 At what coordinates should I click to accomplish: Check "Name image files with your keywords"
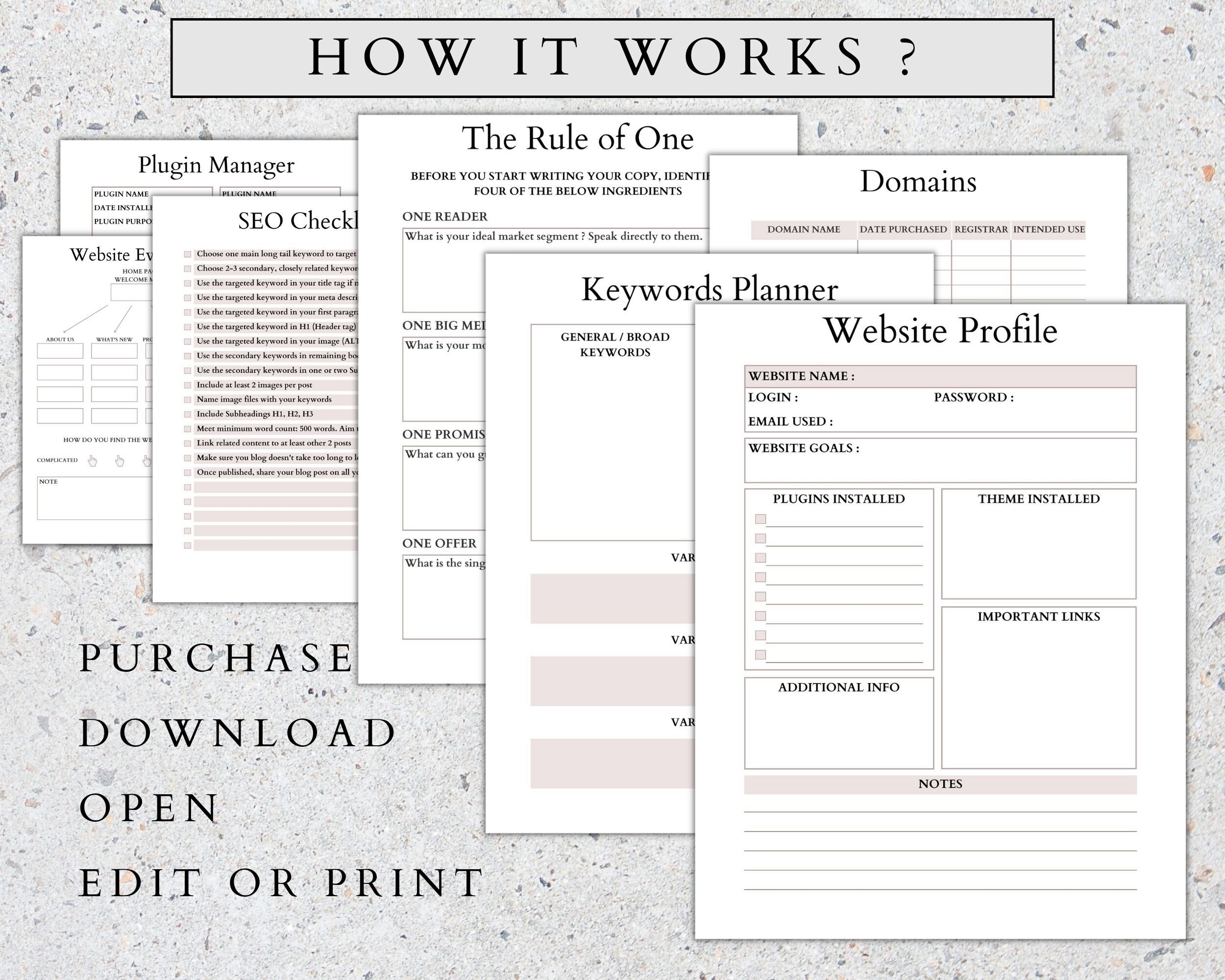point(188,399)
